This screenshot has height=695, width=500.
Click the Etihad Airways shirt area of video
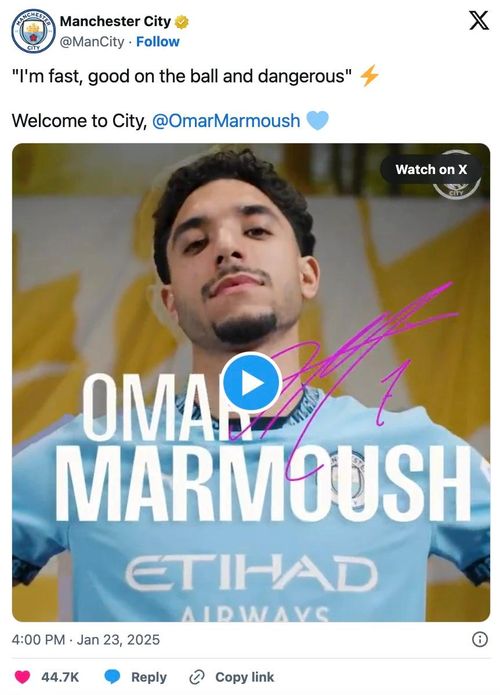point(251,585)
